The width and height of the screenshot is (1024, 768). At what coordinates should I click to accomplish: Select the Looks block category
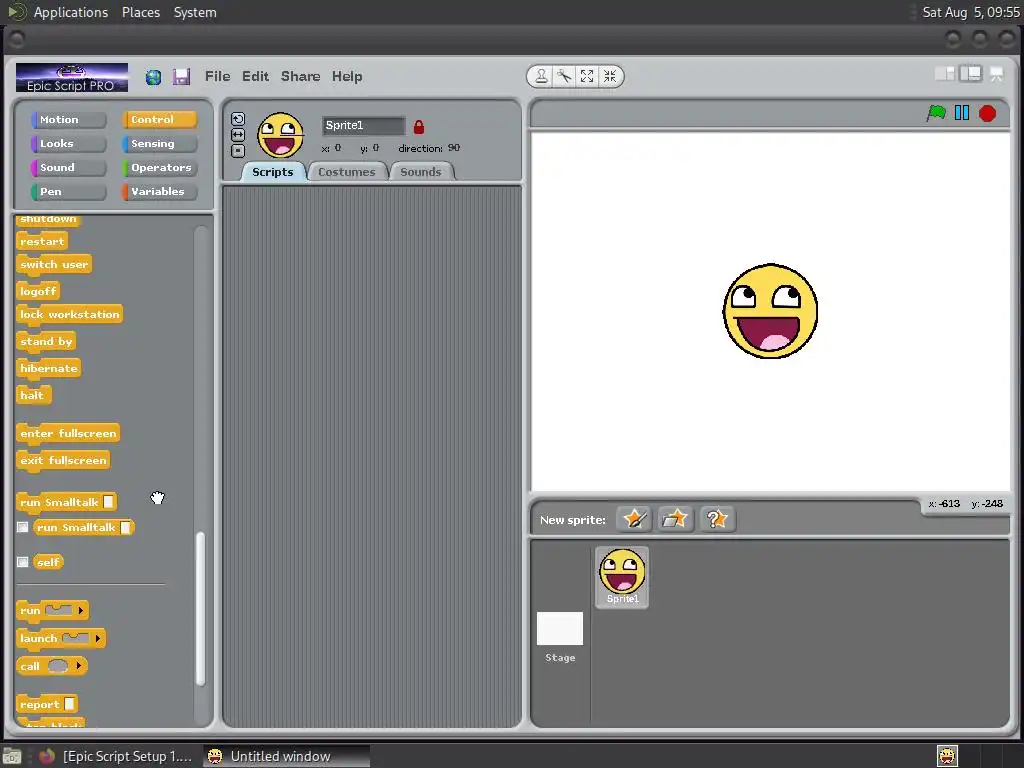tap(68, 144)
